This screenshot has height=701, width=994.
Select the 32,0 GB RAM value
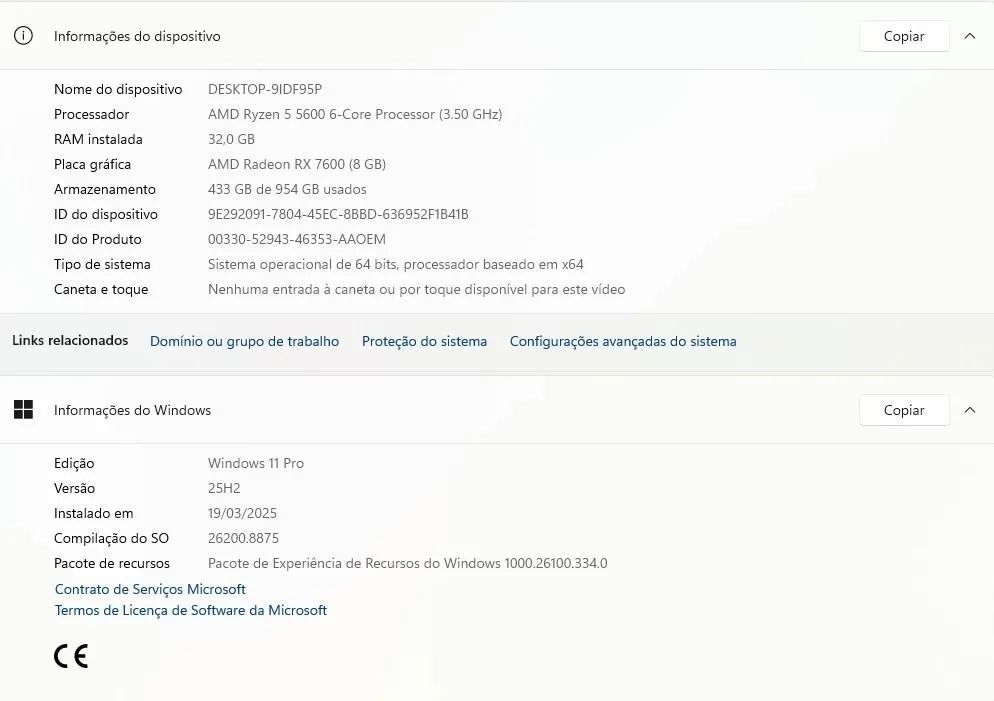[x=231, y=139]
